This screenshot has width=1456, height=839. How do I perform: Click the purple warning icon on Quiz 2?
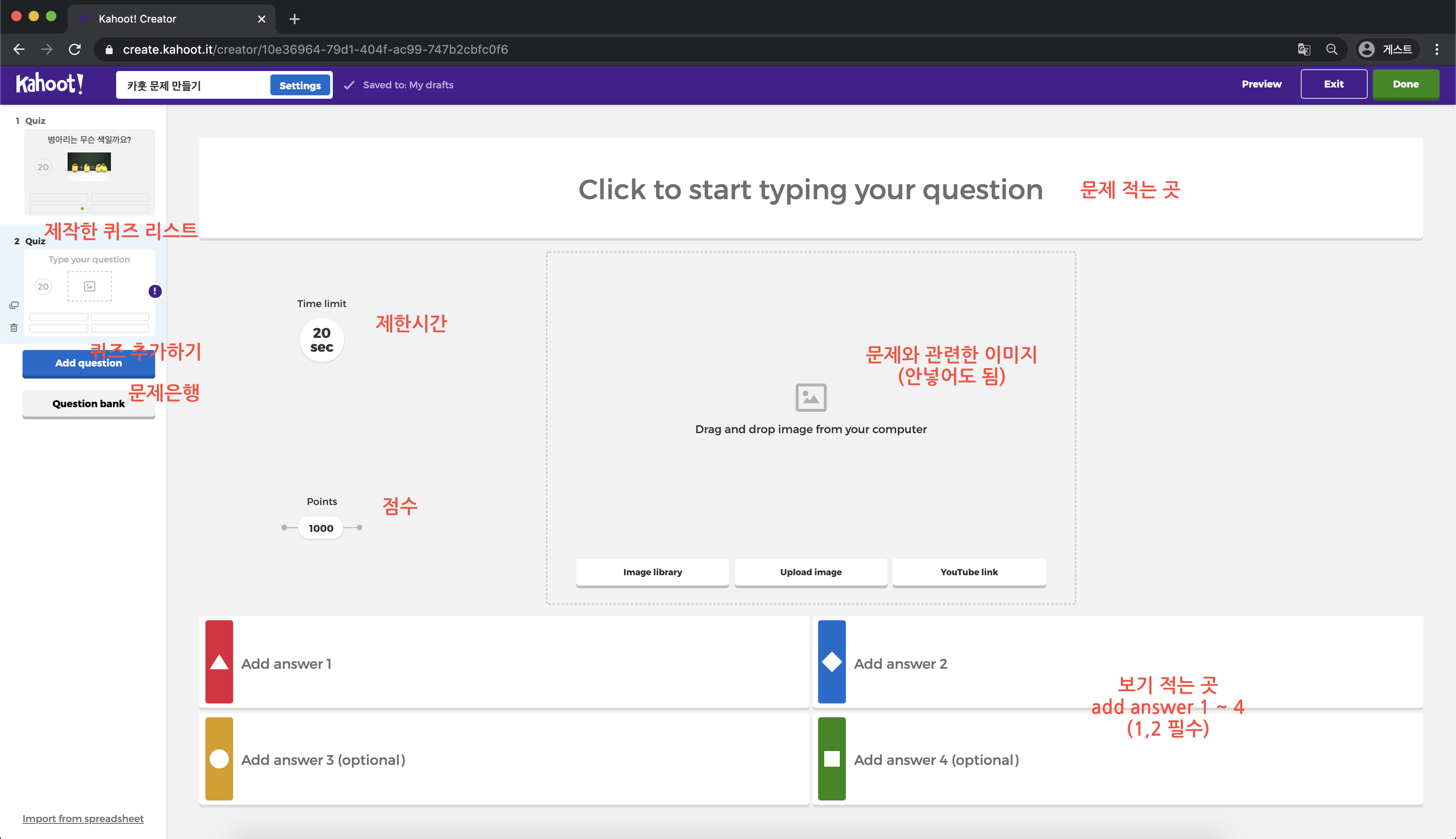pos(155,291)
